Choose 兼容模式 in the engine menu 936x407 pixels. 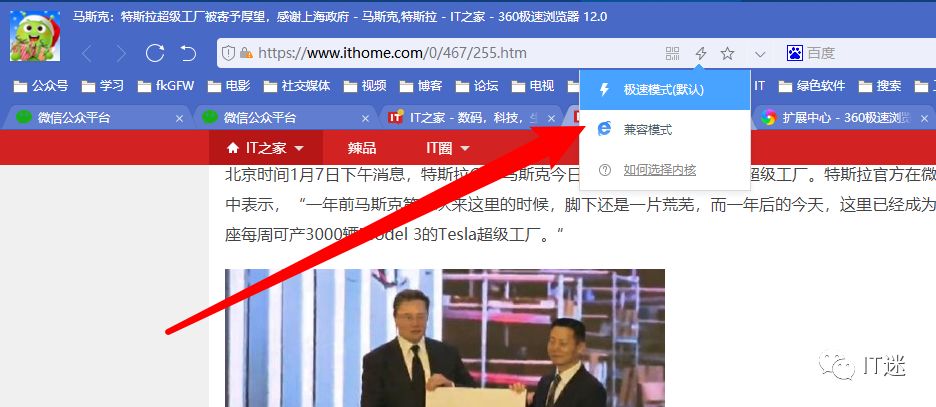point(665,130)
